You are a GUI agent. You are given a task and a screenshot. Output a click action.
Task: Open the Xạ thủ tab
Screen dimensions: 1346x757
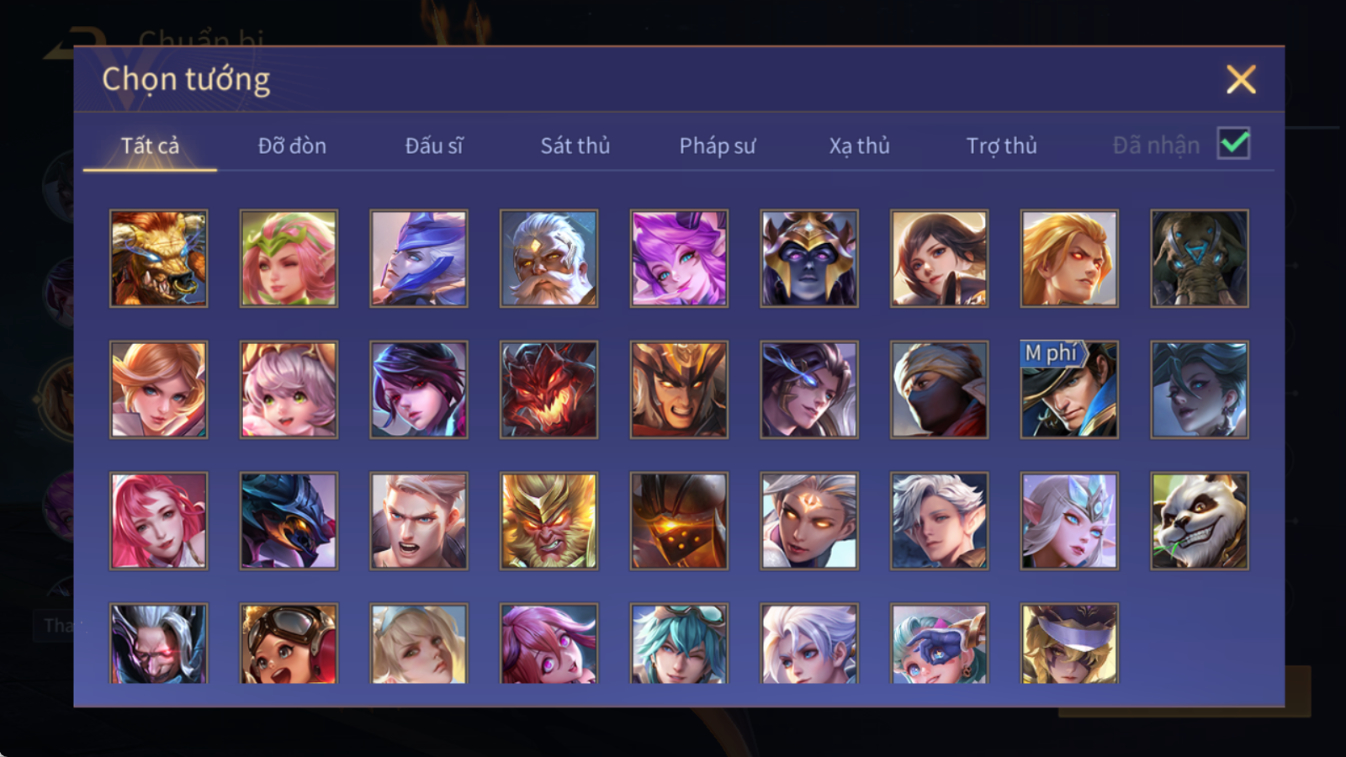859,146
